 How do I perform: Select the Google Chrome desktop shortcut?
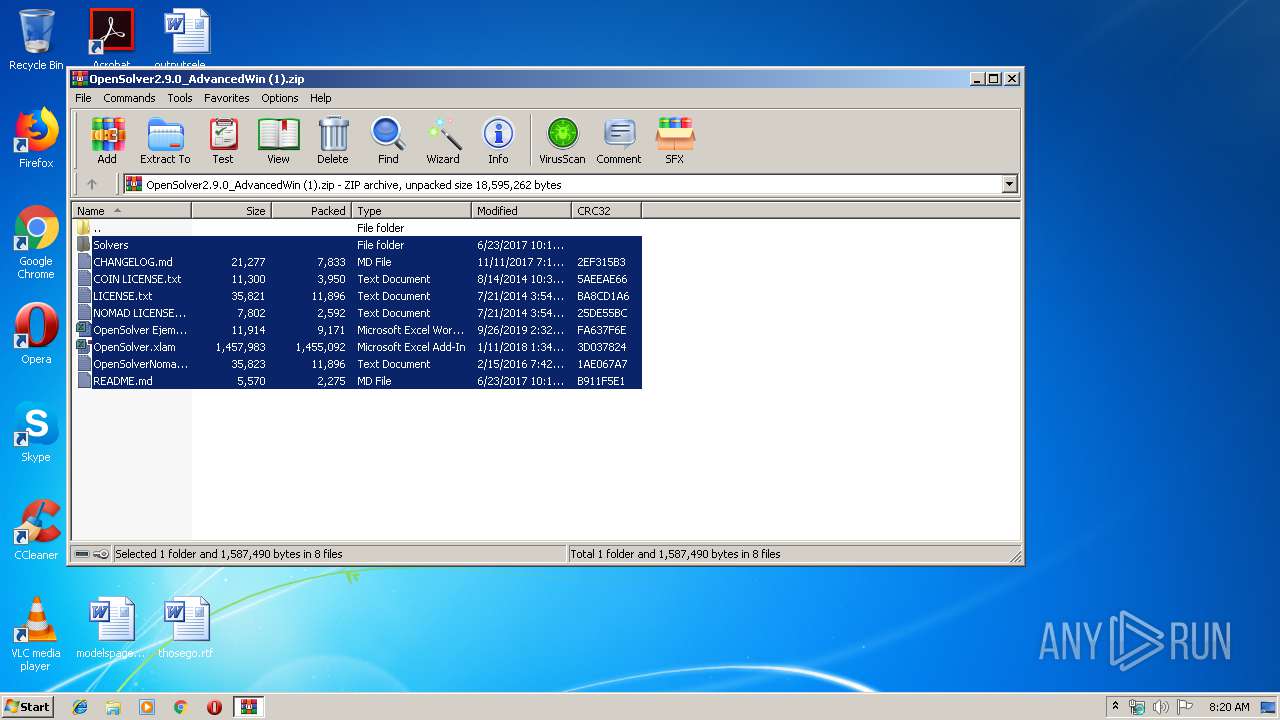[36, 242]
